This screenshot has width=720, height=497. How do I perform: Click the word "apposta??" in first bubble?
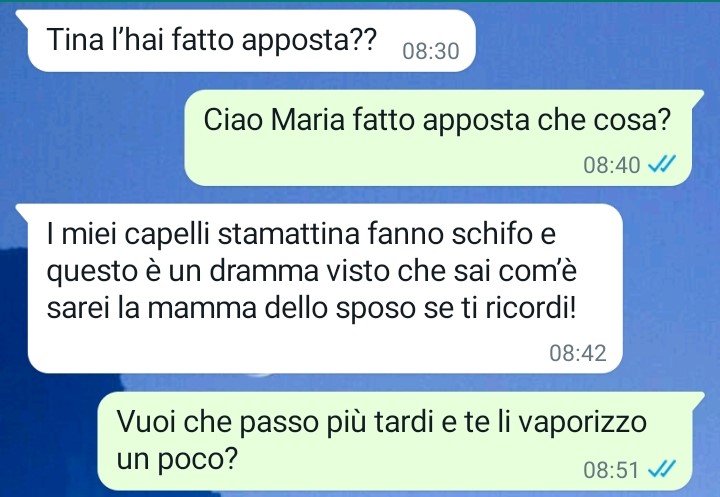[309, 40]
